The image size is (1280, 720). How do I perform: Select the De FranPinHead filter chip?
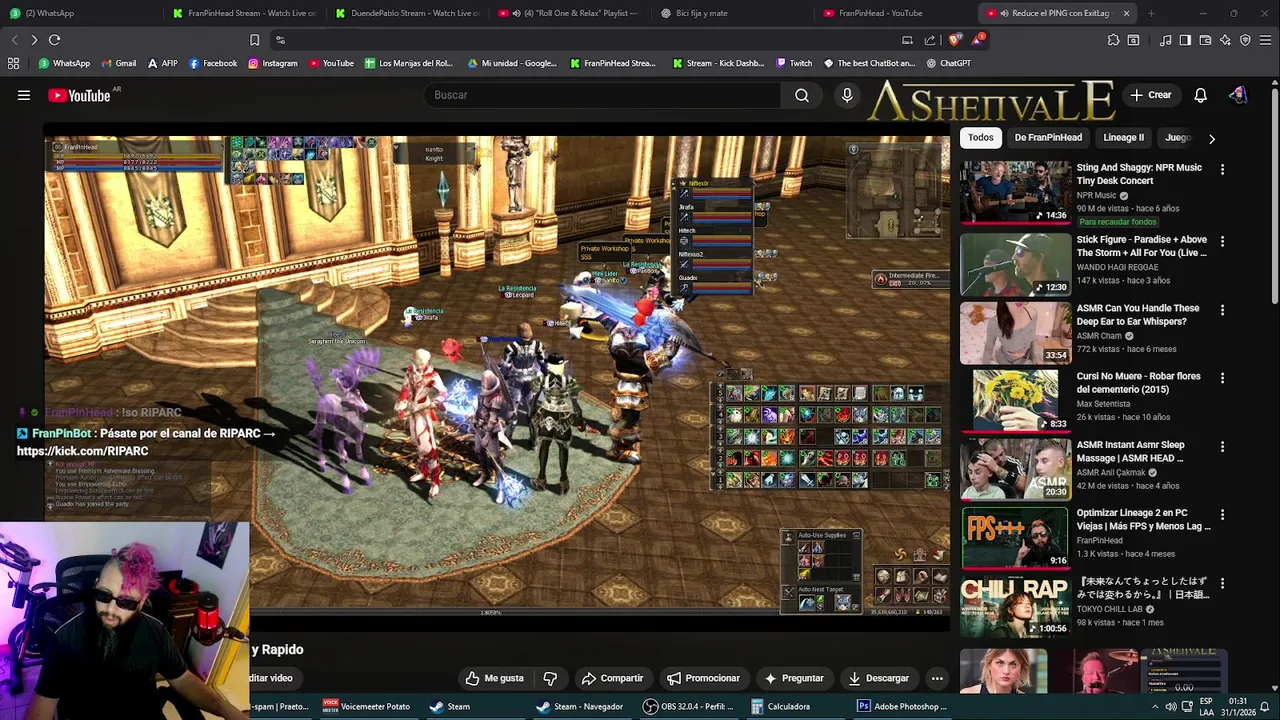pyautogui.click(x=1048, y=138)
